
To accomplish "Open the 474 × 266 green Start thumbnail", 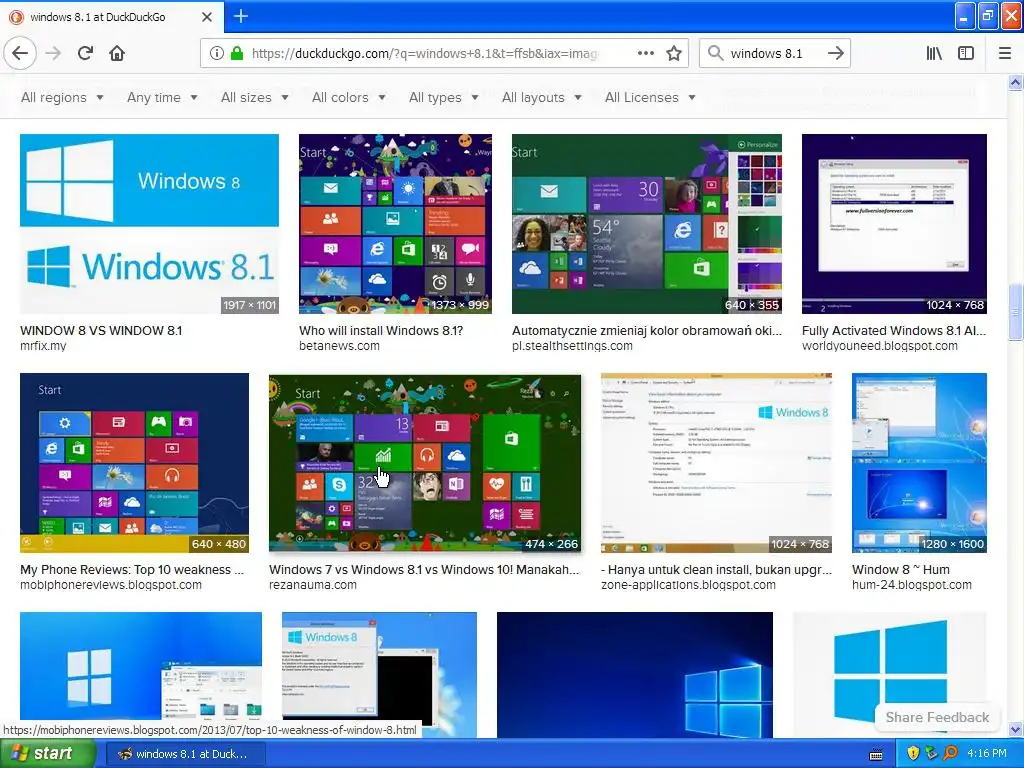I will coord(424,463).
